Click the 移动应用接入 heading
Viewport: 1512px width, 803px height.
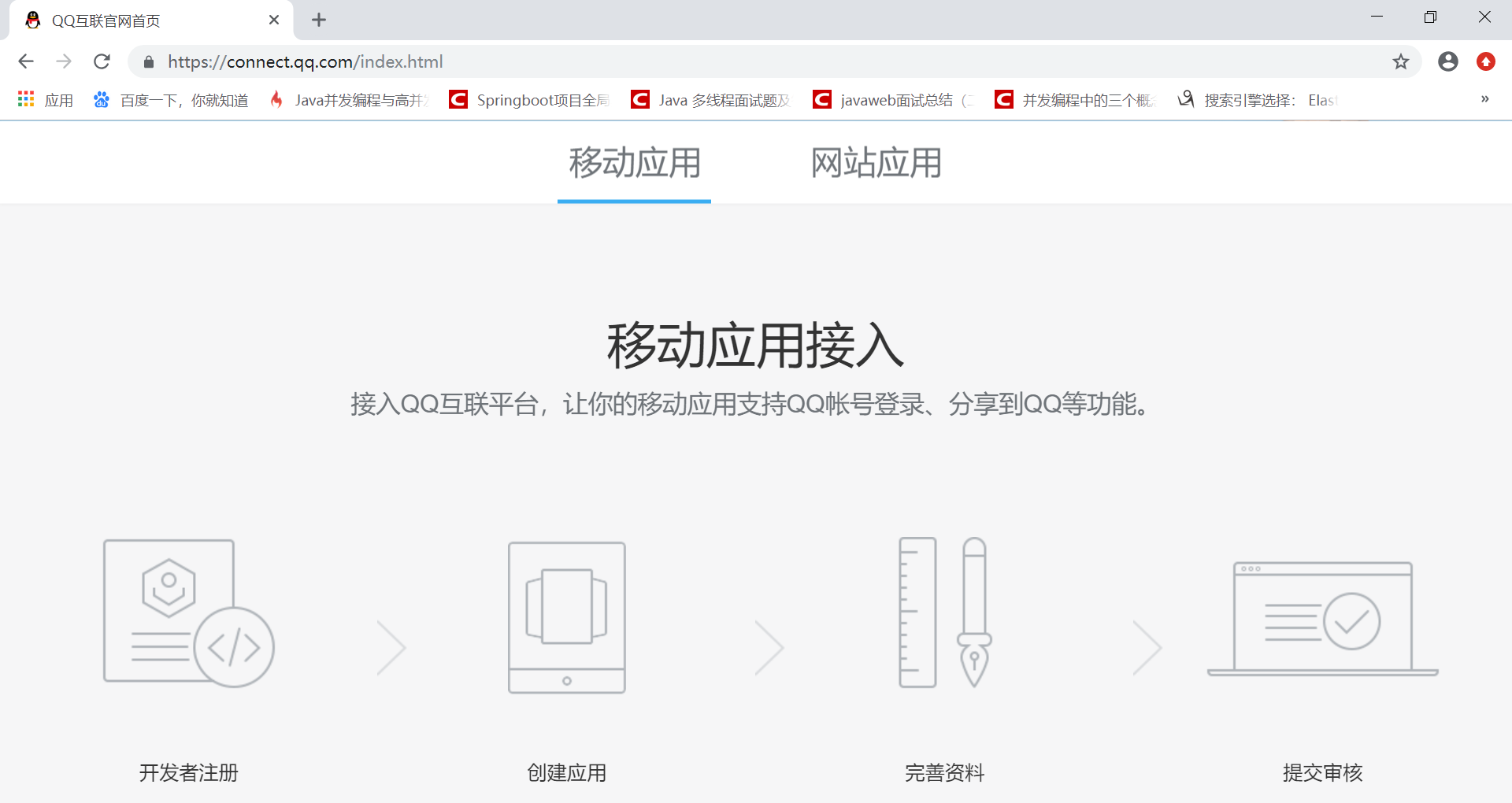coord(756,346)
